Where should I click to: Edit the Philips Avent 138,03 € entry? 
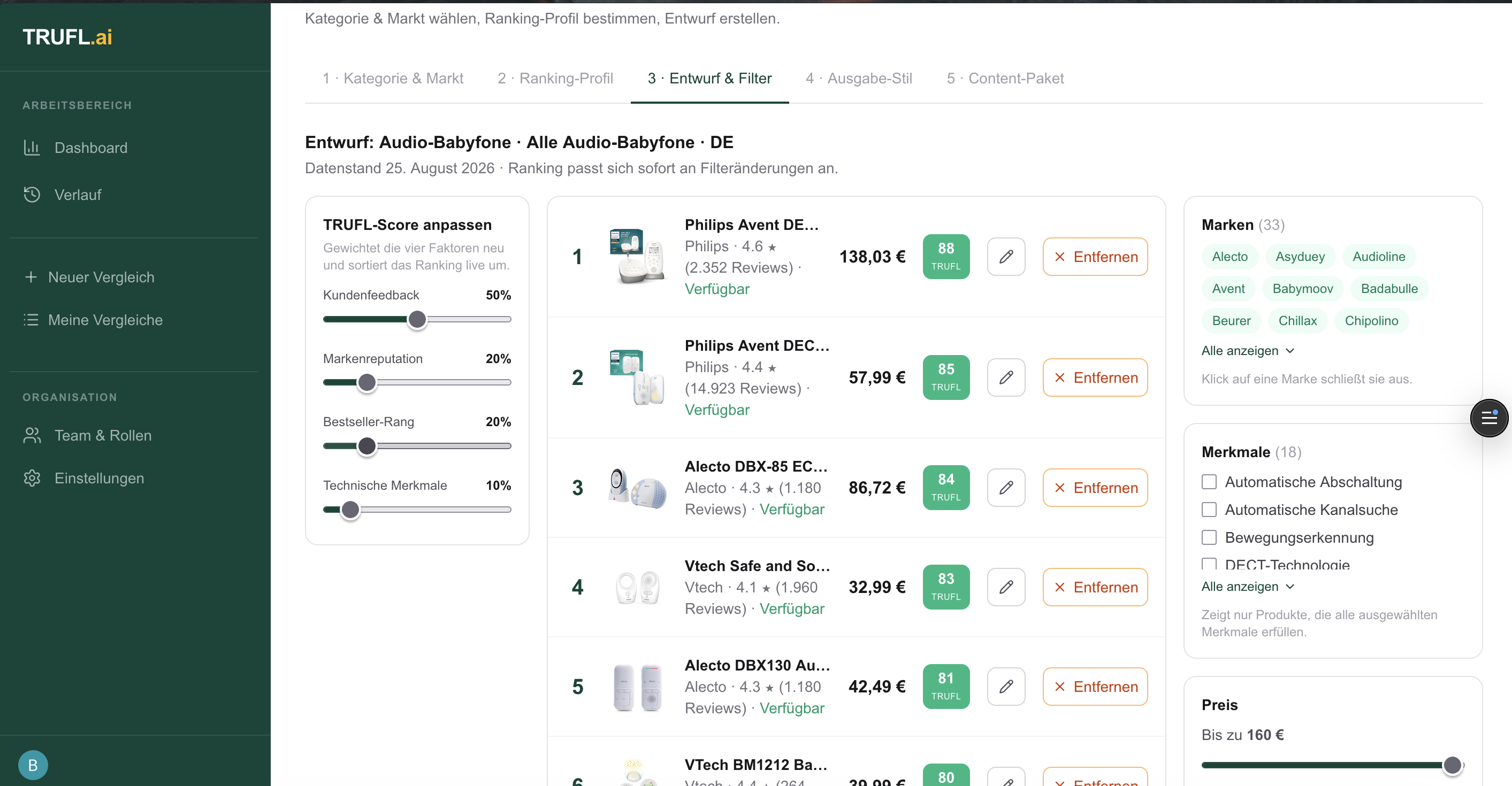[x=1006, y=256]
